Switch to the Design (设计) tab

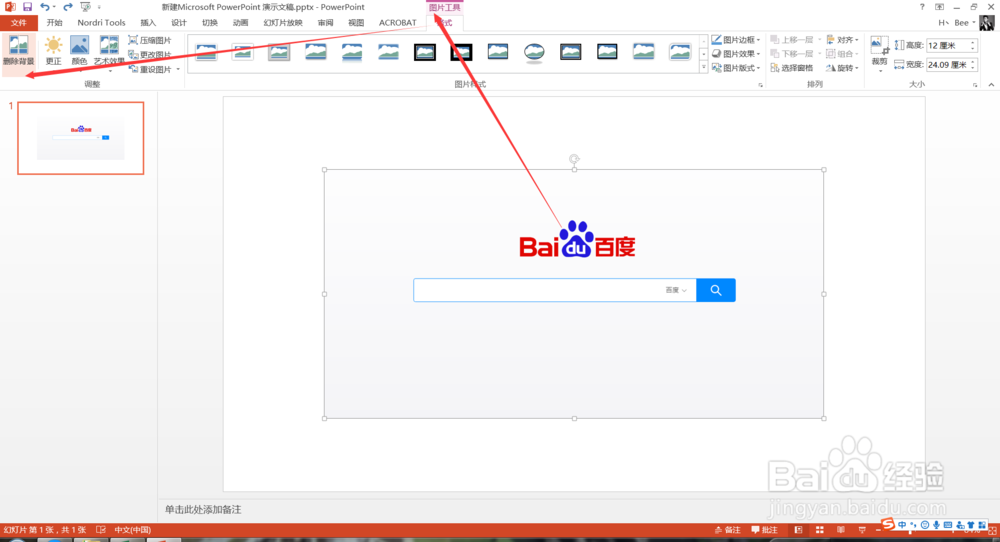(179, 22)
